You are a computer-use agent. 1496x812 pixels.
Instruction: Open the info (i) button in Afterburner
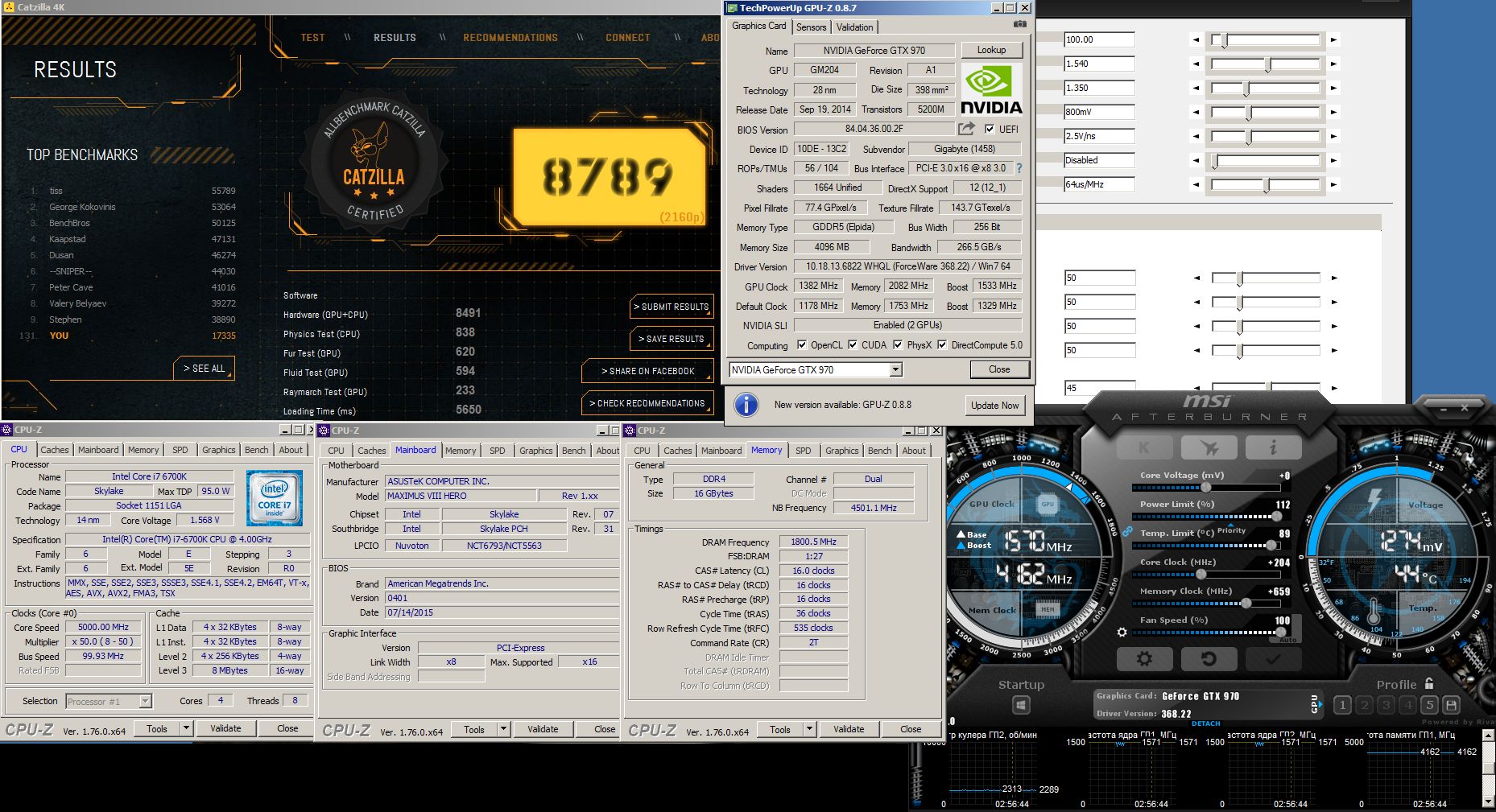pos(1273,447)
